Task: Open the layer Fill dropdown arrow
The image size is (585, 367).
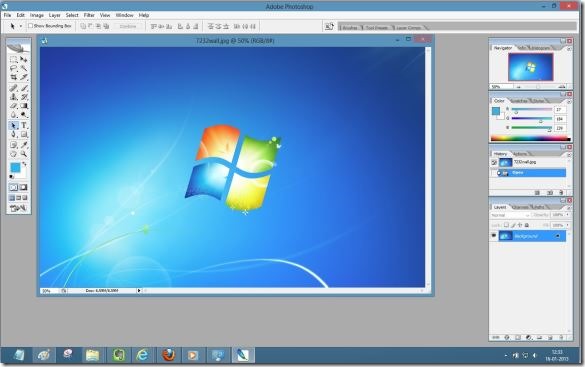Action: [x=567, y=225]
